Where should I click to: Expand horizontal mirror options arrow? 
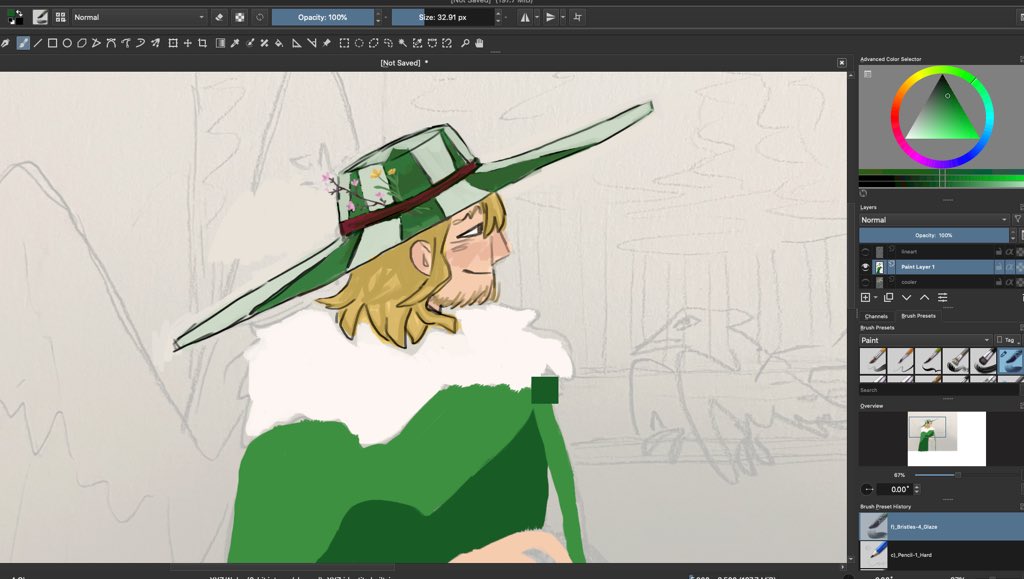(x=537, y=17)
